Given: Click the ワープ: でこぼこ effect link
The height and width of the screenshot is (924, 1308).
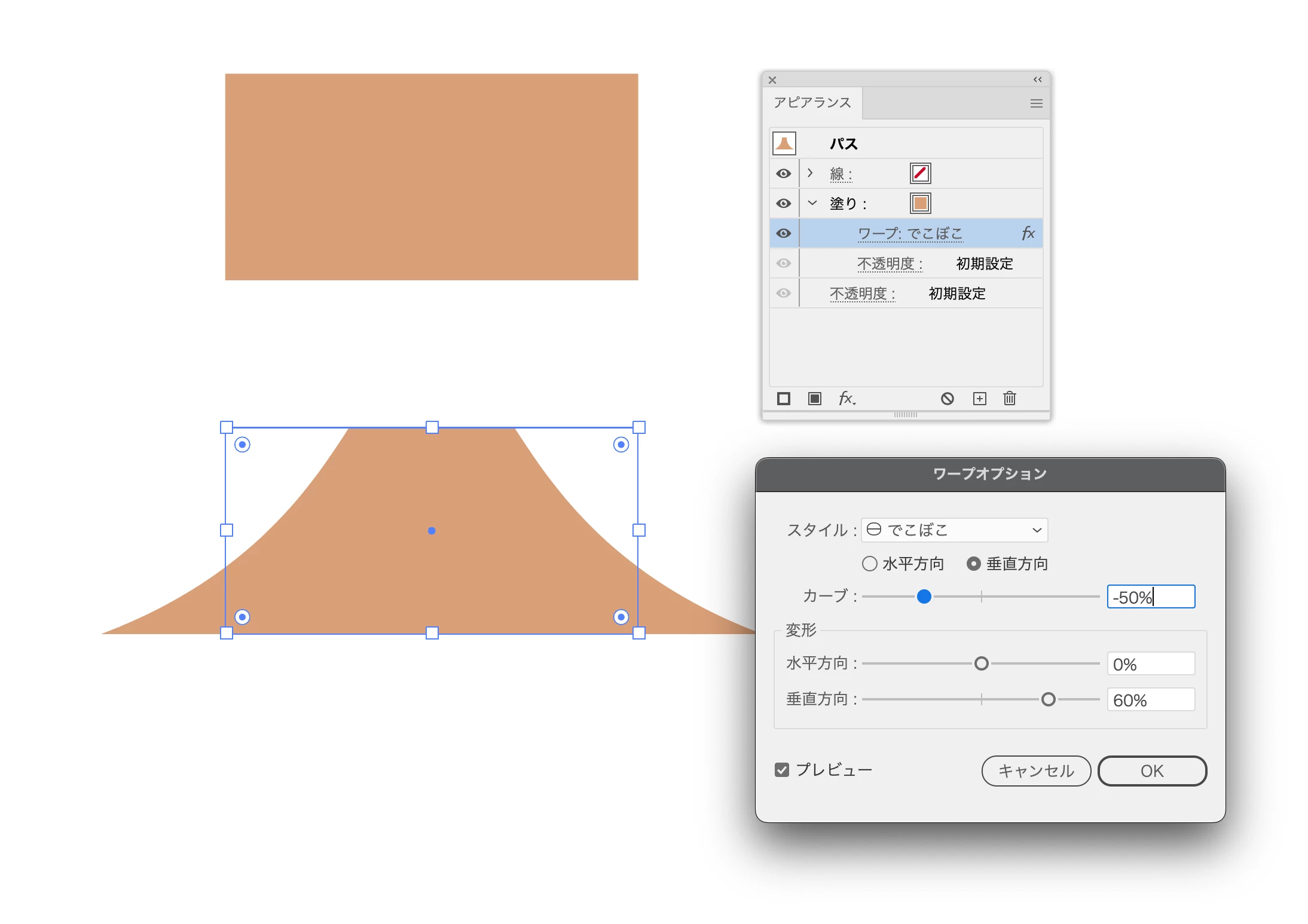Looking at the screenshot, I should pyautogui.click(x=910, y=234).
